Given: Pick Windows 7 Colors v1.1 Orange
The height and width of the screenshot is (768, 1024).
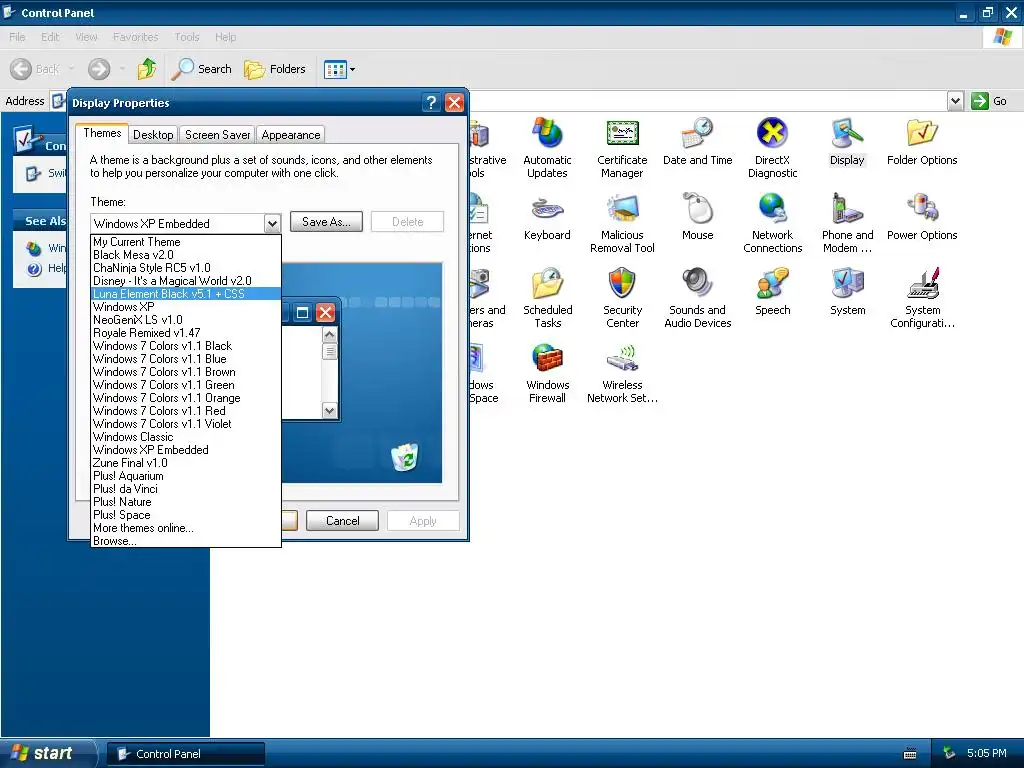Looking at the screenshot, I should [x=185, y=398].
